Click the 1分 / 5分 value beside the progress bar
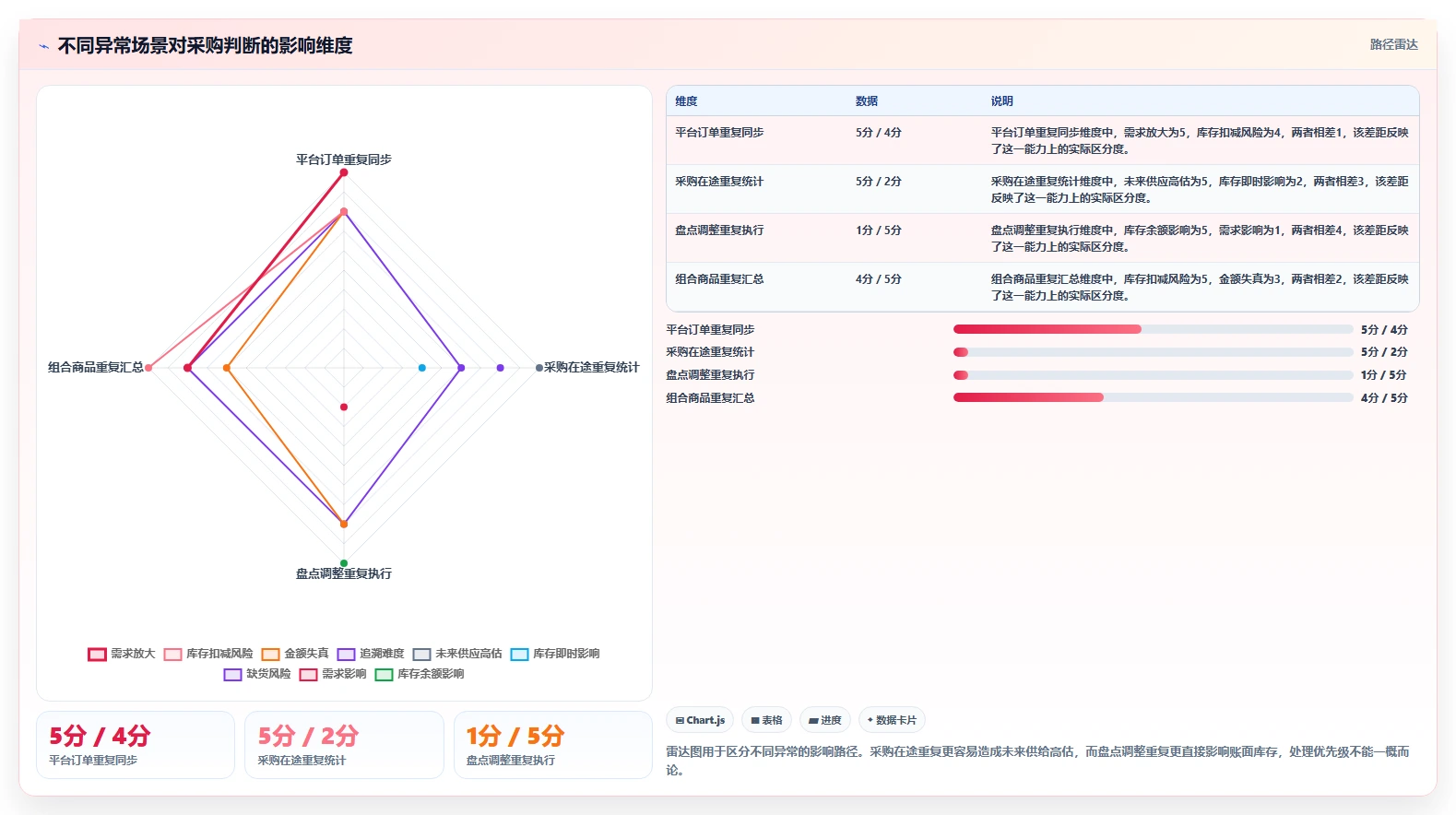The height and width of the screenshot is (815, 1456). [x=1384, y=375]
